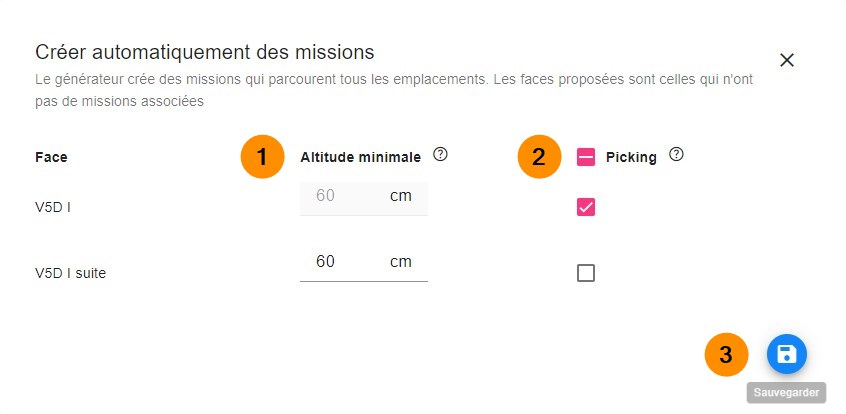
Task: Uncheck Picking for face V5D I
Action: [586, 207]
